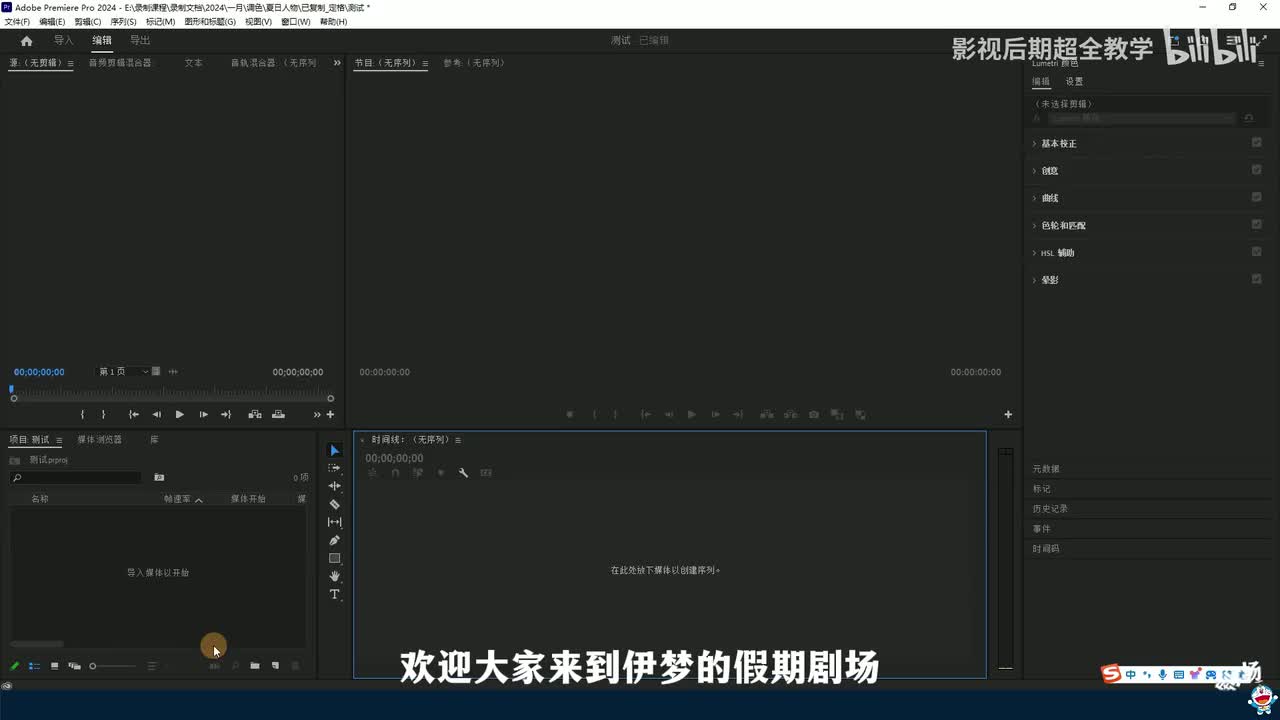Select the Pen tool
Image resolution: width=1280 pixels, height=720 pixels.
click(x=335, y=540)
